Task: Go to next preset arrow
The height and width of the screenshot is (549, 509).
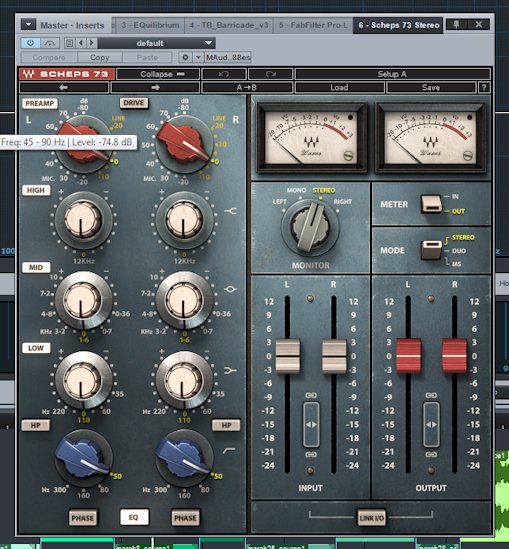Action: click(92, 43)
